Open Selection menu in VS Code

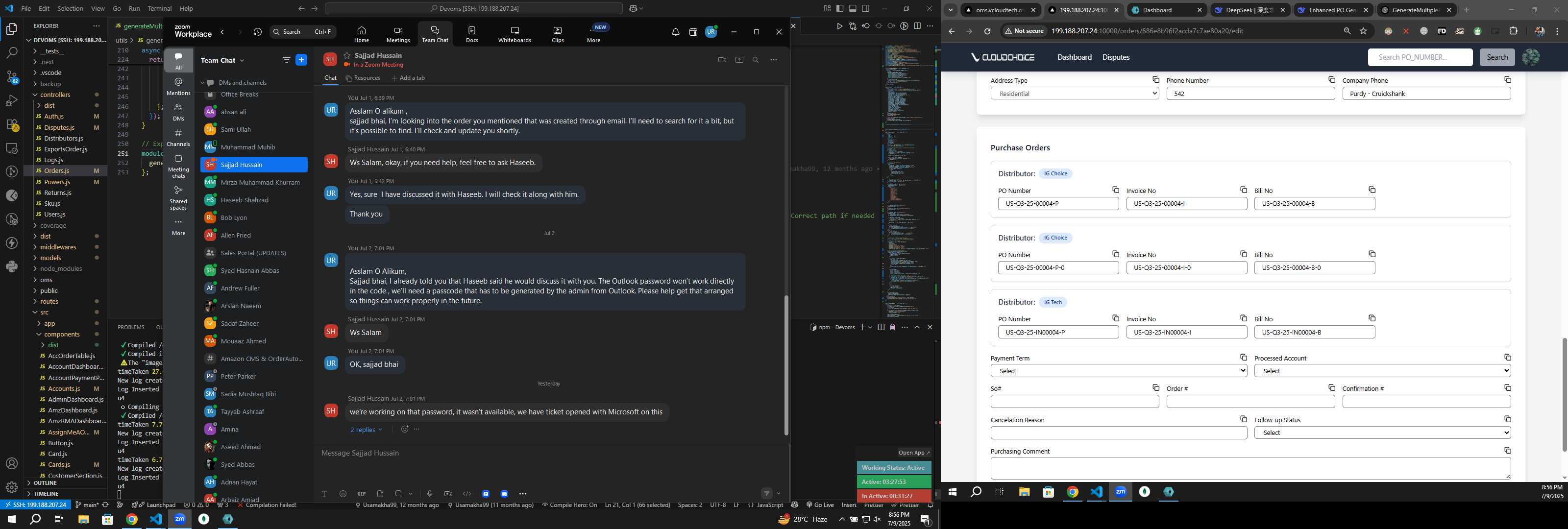(x=70, y=8)
